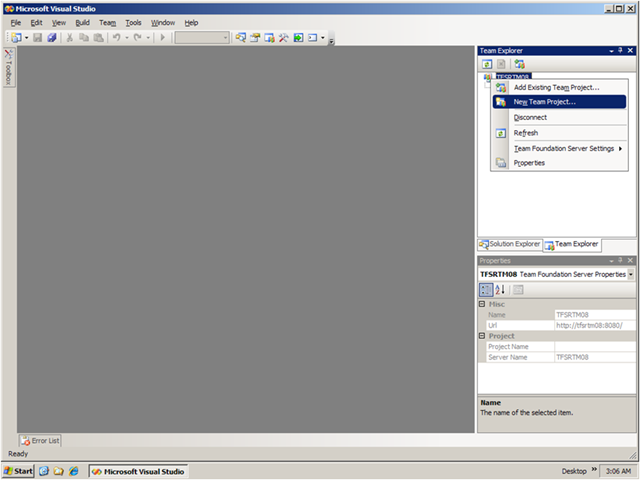Choose New Team Project from context menu

click(559, 102)
